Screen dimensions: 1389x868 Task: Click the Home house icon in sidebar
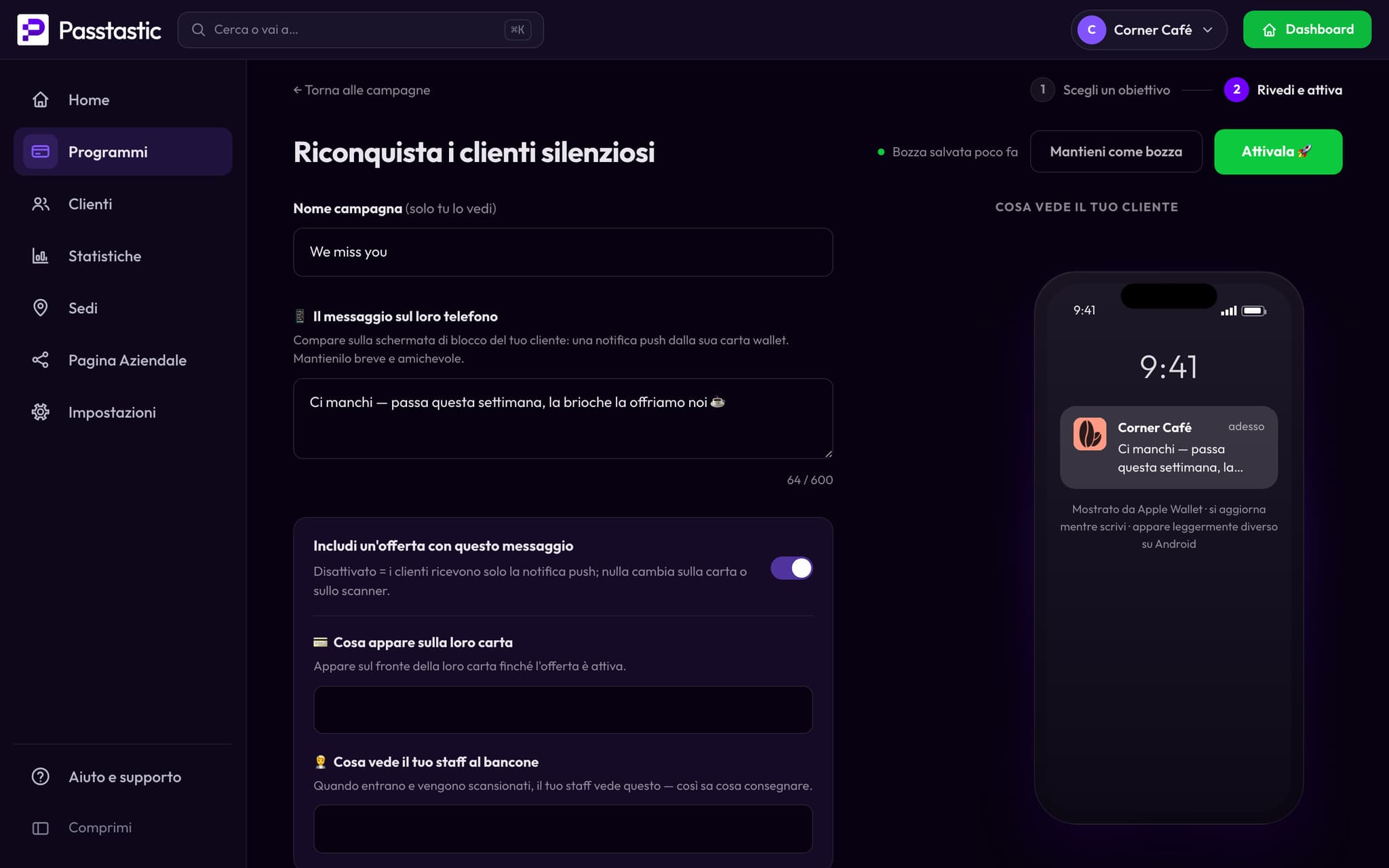pyautogui.click(x=41, y=100)
